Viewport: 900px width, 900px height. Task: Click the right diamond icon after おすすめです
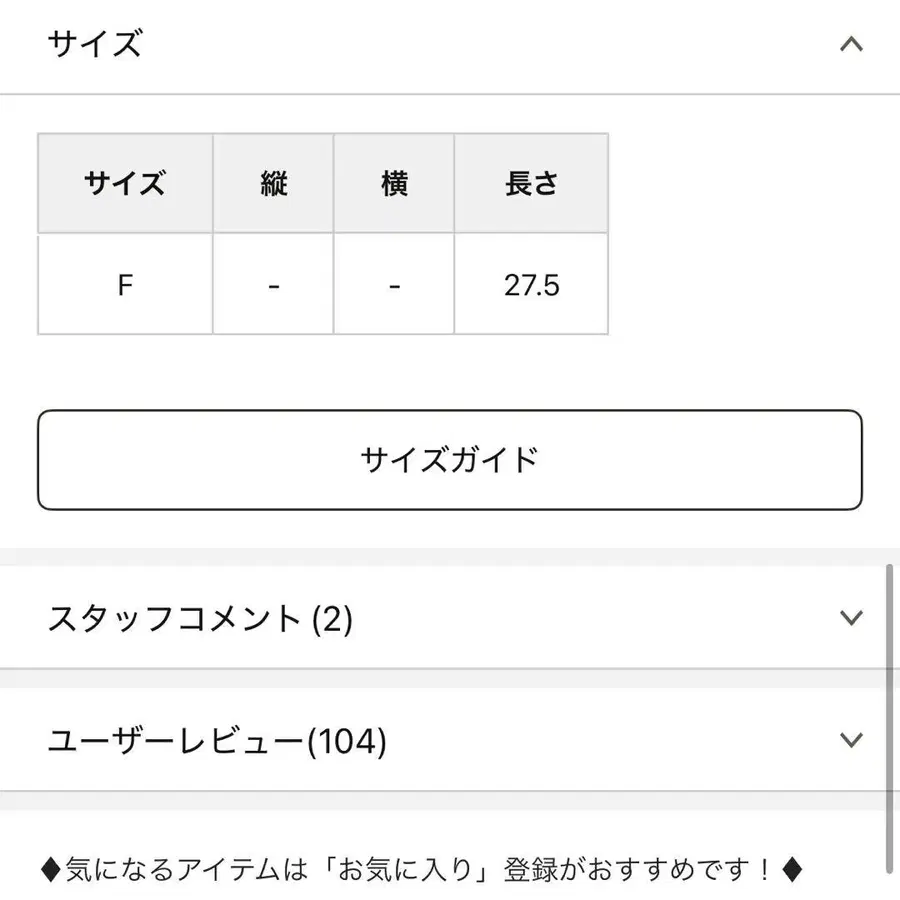coord(791,871)
